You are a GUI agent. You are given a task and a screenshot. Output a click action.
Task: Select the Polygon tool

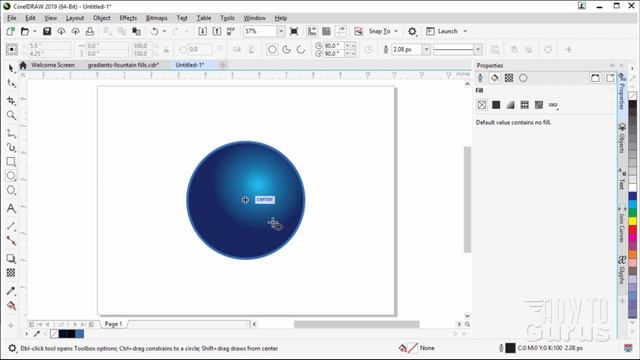click(x=11, y=190)
